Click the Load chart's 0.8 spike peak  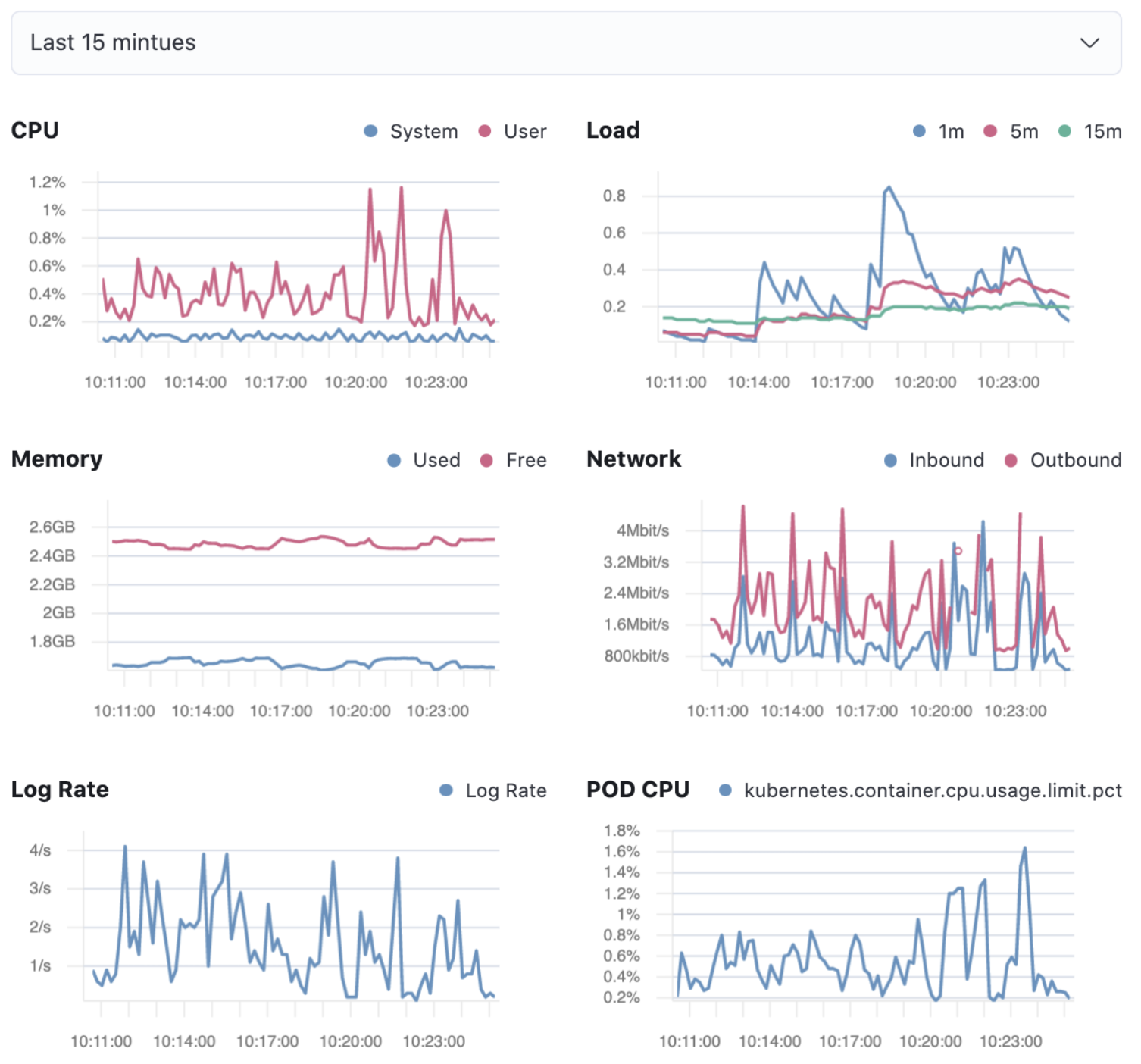[x=889, y=186]
